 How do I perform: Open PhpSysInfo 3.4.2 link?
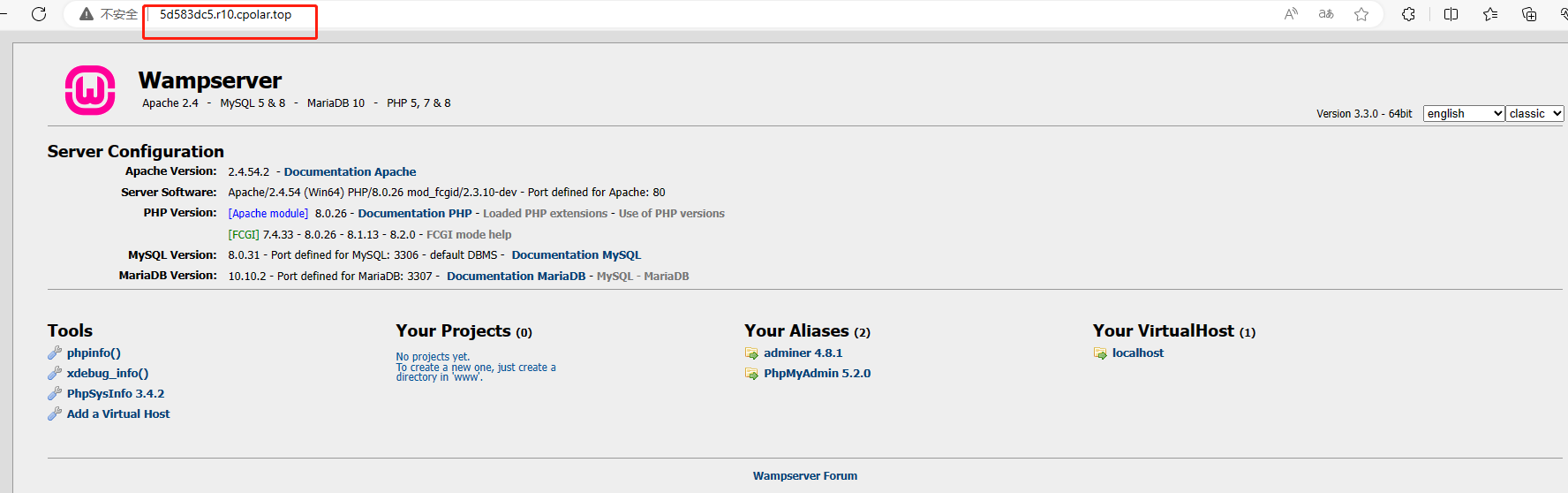(116, 393)
